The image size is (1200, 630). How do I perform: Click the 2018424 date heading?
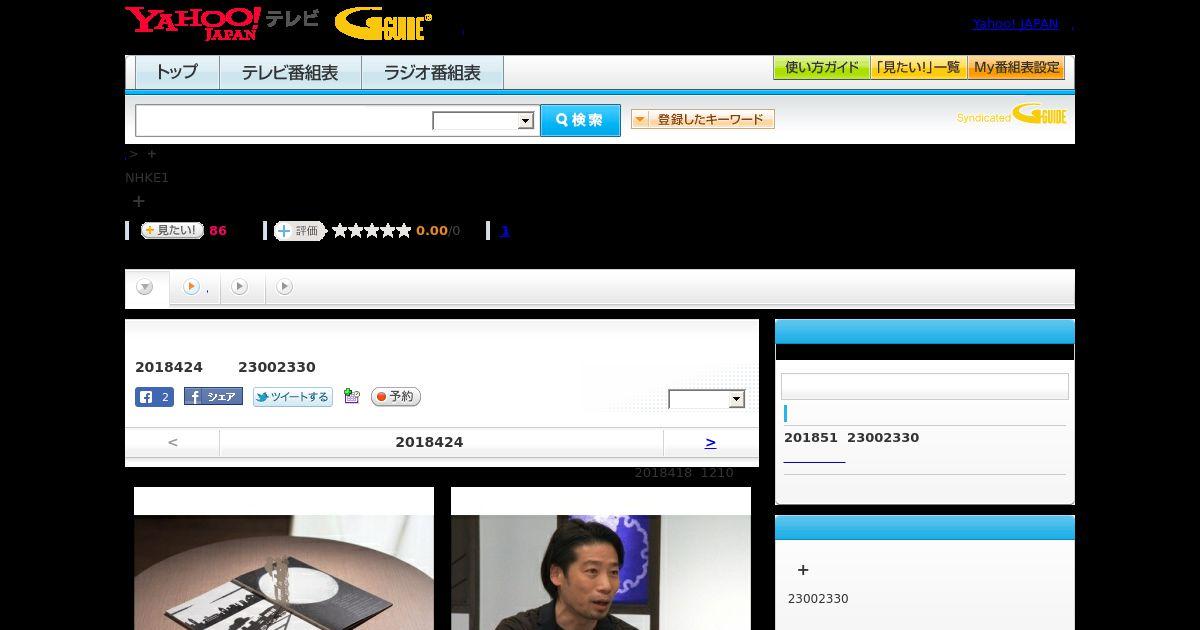pos(429,442)
